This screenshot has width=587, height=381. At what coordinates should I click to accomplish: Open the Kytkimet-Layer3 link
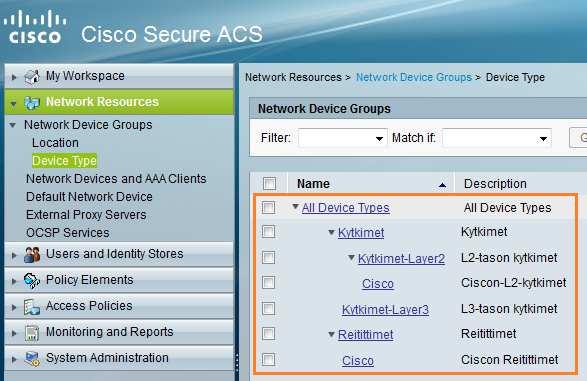click(385, 310)
